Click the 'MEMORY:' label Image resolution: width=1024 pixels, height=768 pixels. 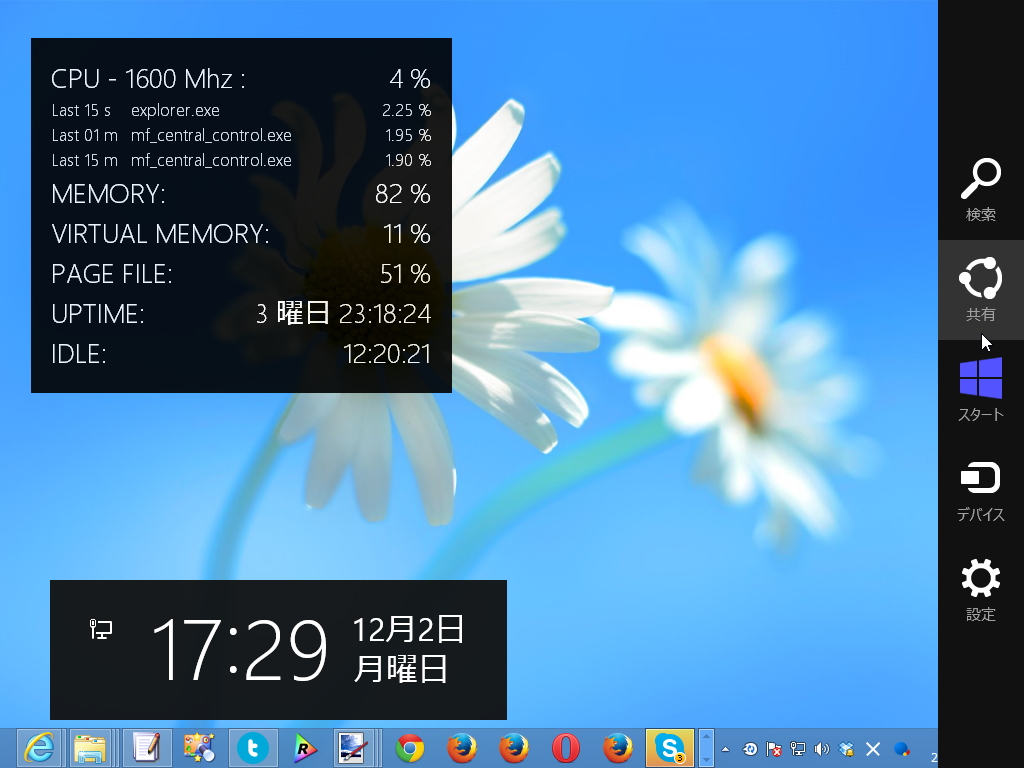pos(108,194)
